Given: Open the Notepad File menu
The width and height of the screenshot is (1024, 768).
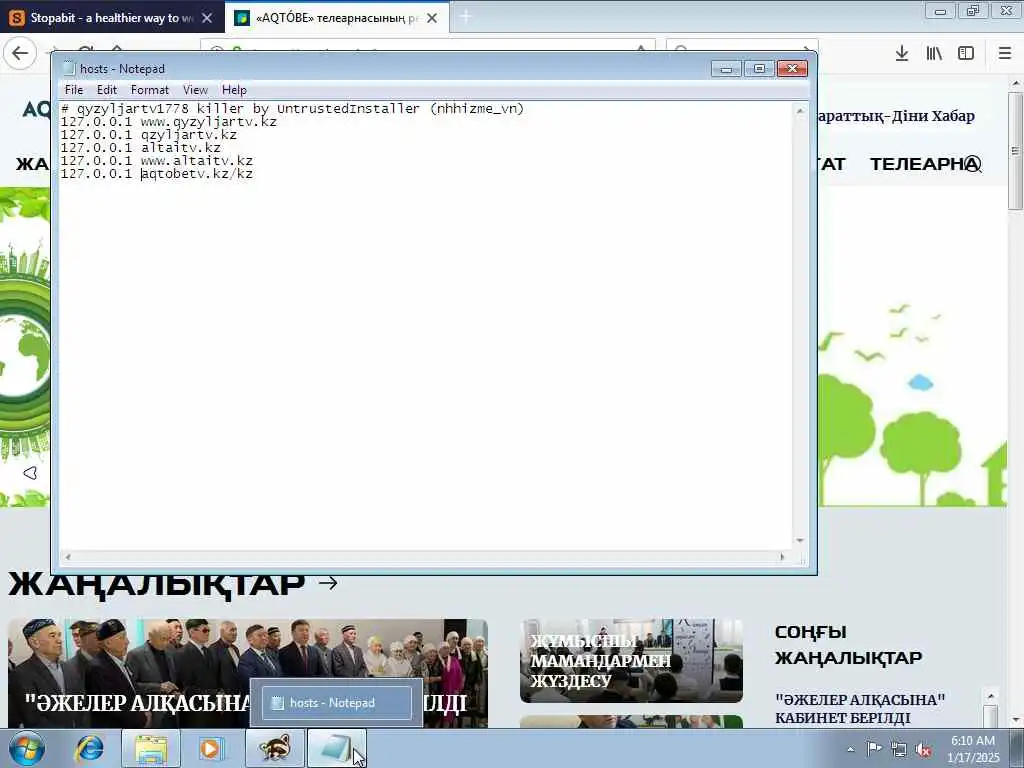Looking at the screenshot, I should point(74,90).
